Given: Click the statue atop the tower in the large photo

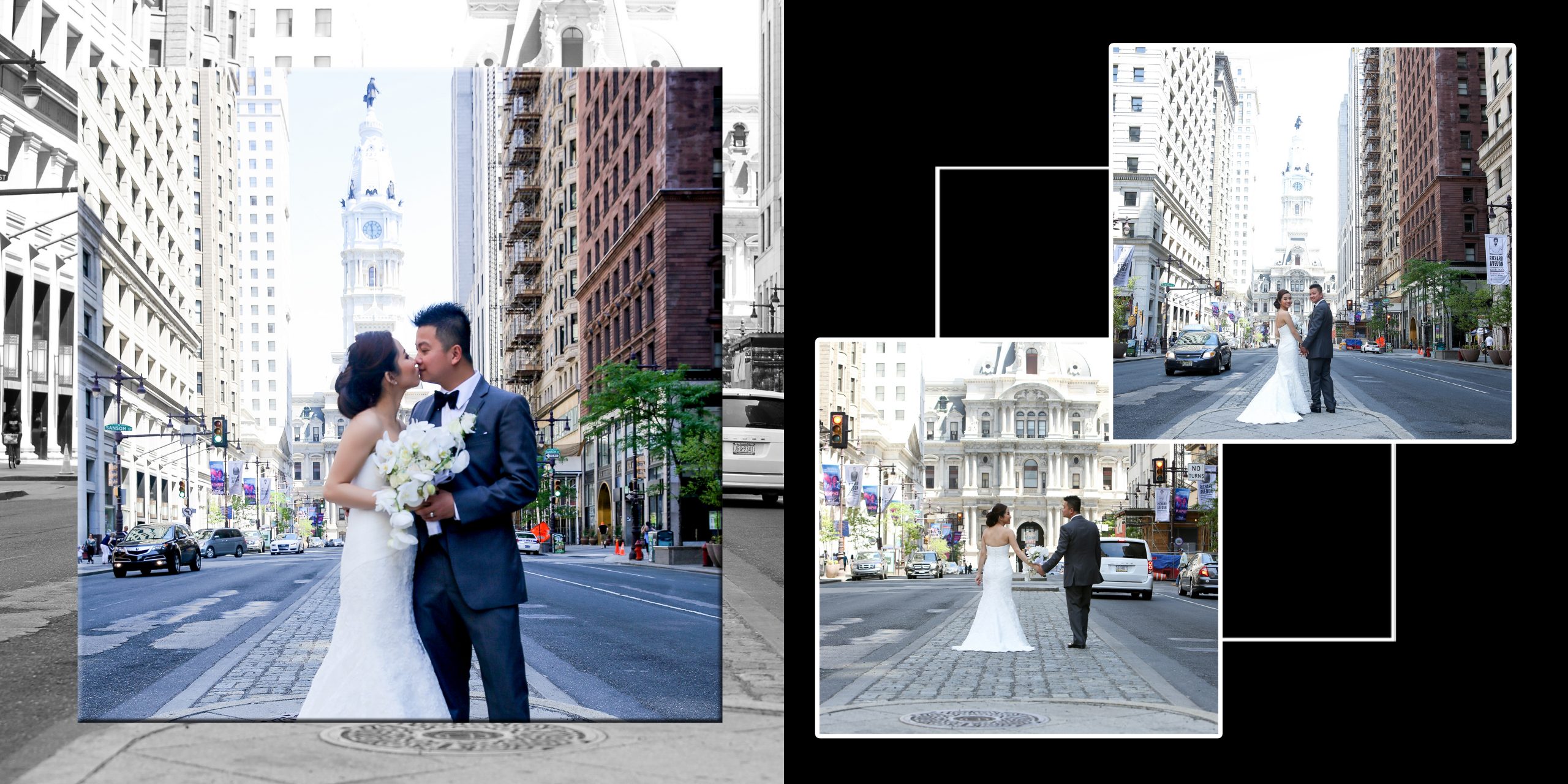Looking at the screenshot, I should [x=371, y=92].
